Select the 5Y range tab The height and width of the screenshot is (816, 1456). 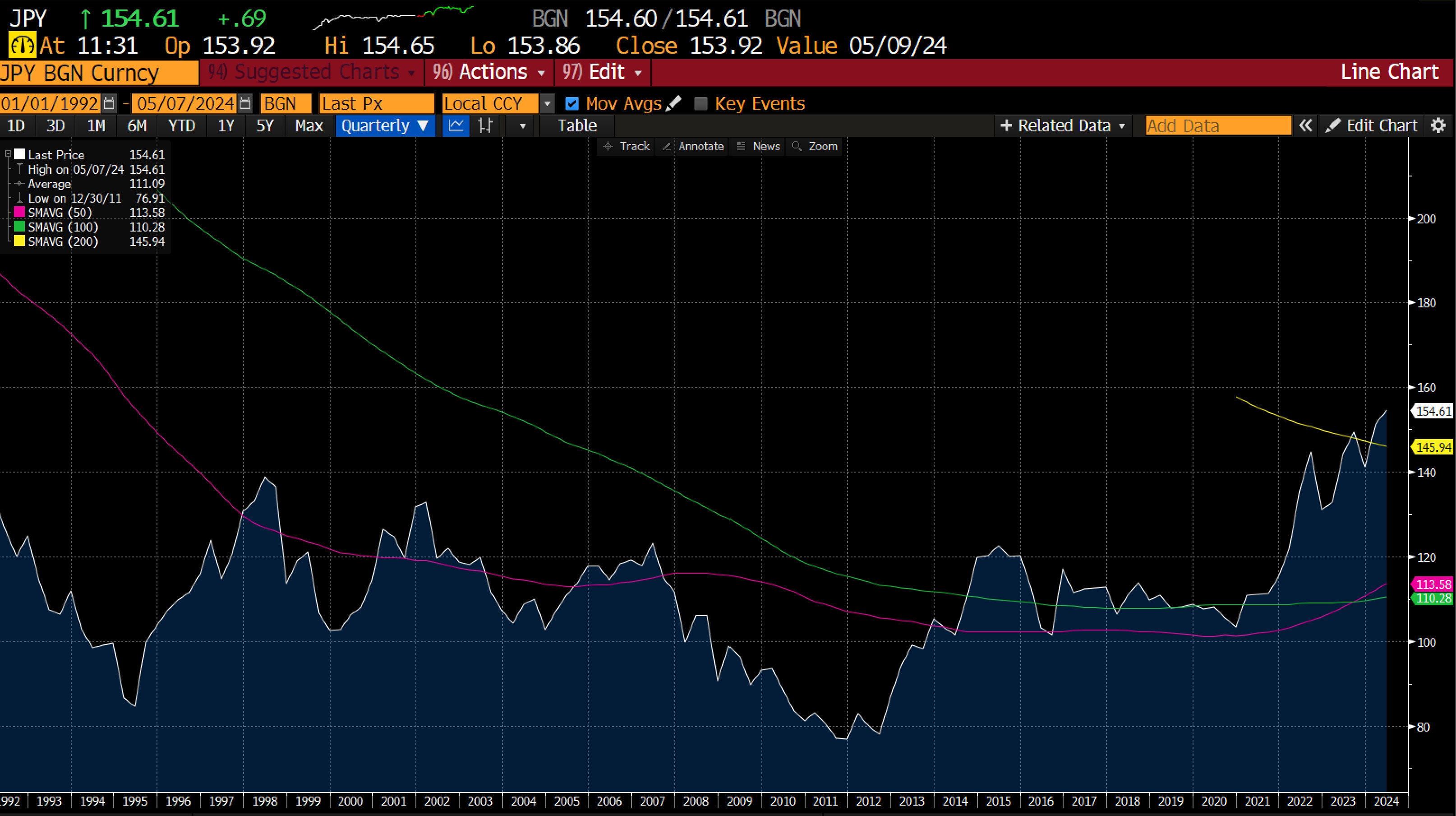(x=264, y=125)
